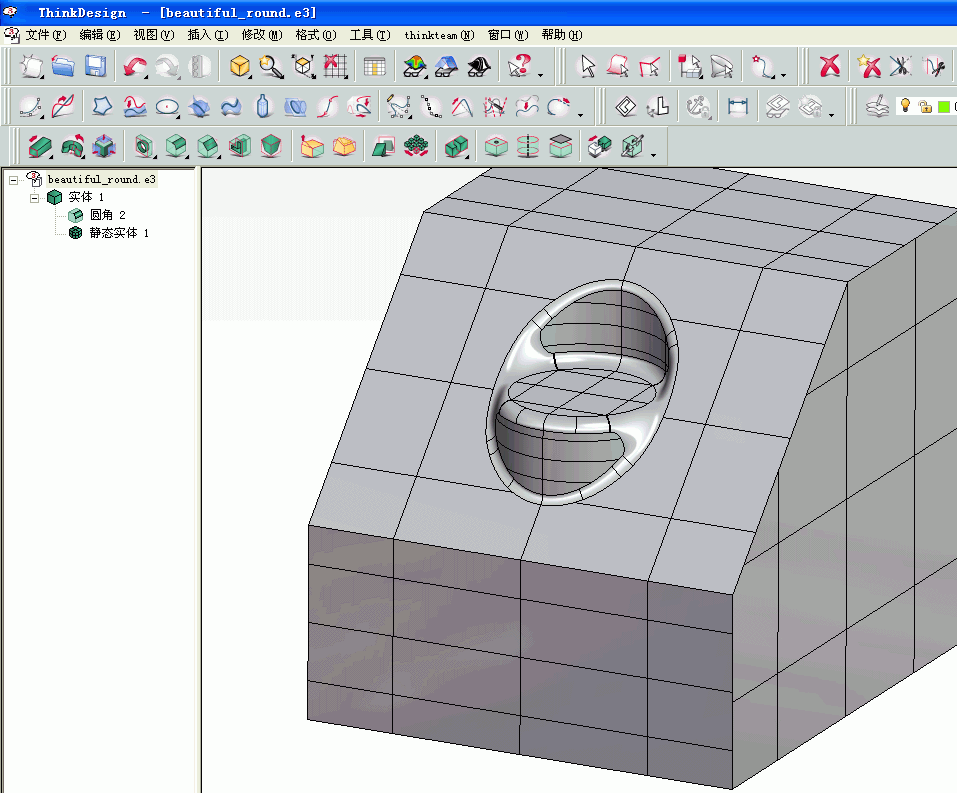The height and width of the screenshot is (793, 957).
Task: Click the green solid with hole icon
Action: tap(144, 147)
